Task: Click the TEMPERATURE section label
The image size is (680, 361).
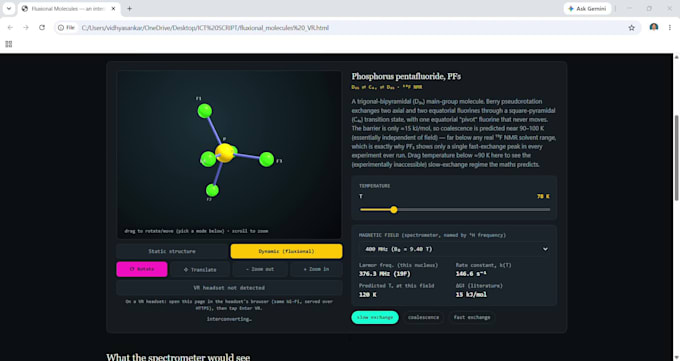Action: [374, 186]
